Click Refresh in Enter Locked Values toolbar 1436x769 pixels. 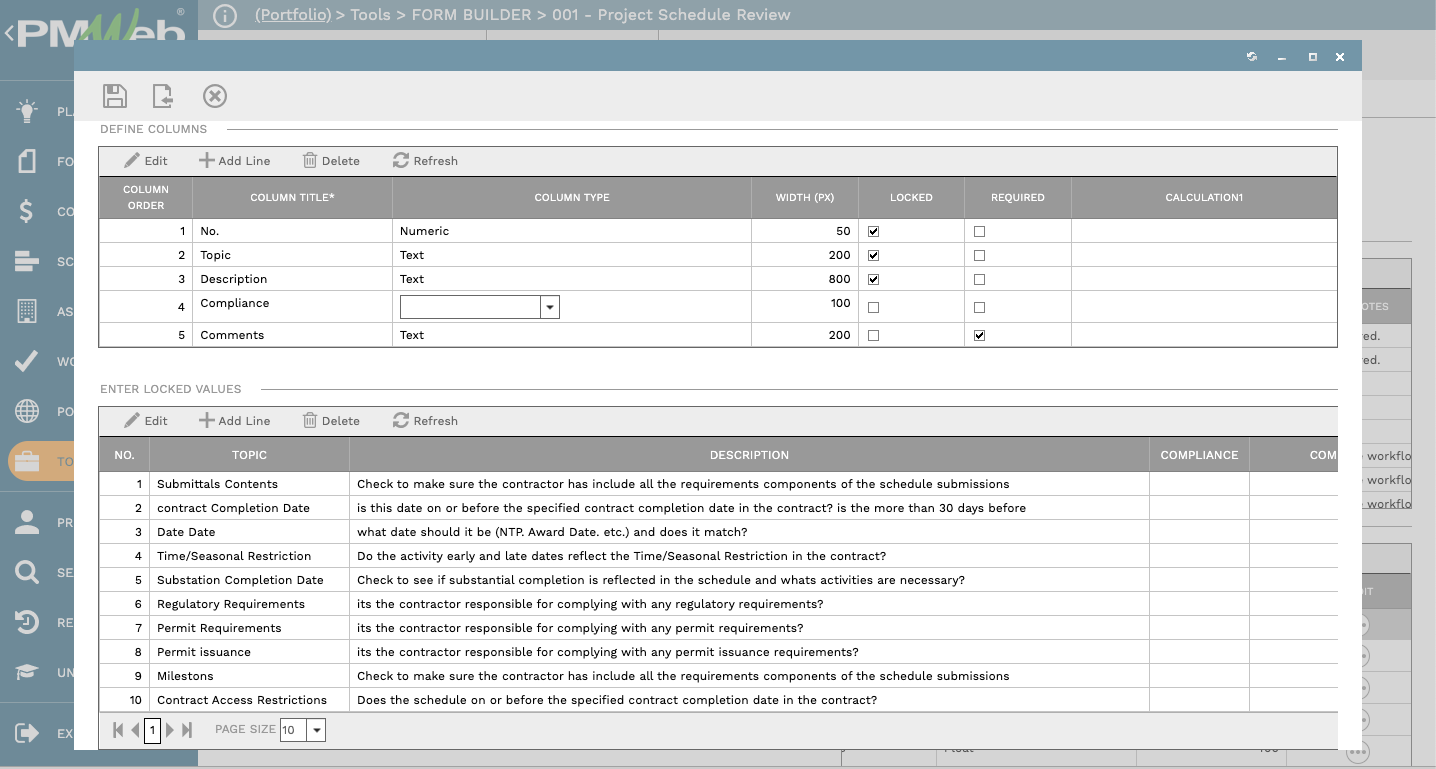click(425, 421)
